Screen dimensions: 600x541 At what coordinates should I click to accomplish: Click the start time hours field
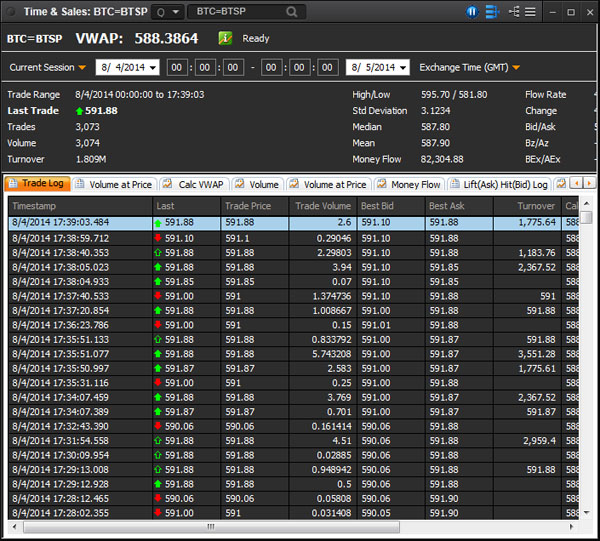[x=176, y=67]
